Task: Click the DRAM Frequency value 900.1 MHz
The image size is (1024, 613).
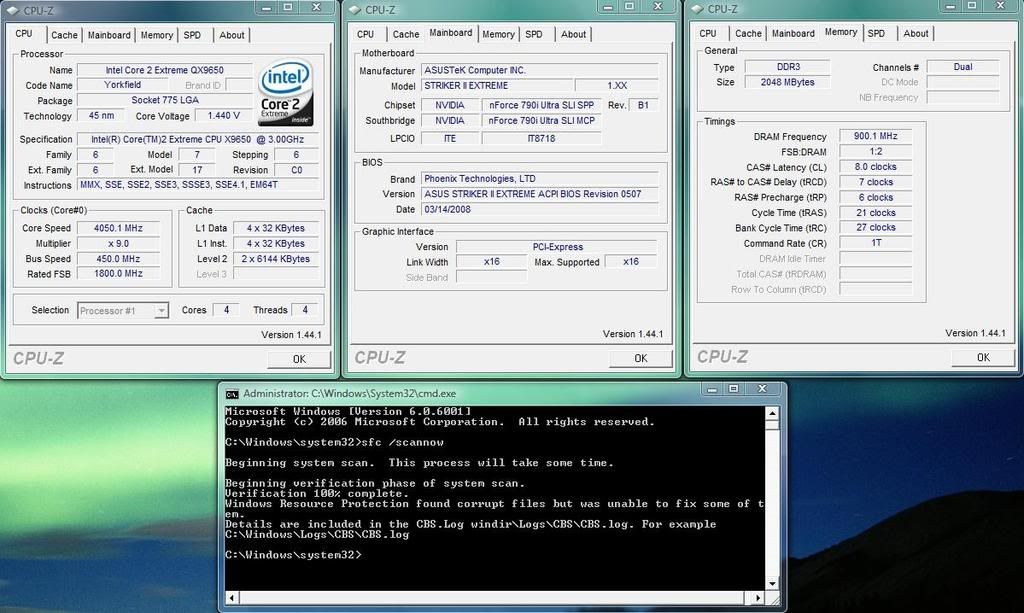Action: [x=876, y=136]
